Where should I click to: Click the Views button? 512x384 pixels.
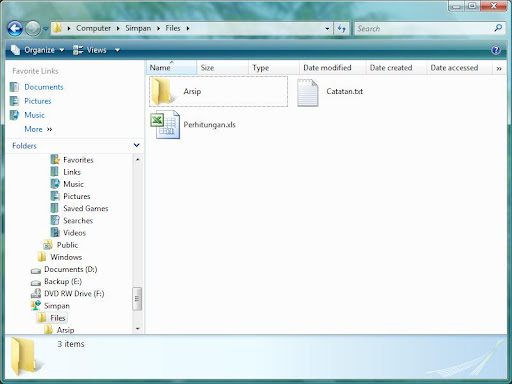coord(89,50)
